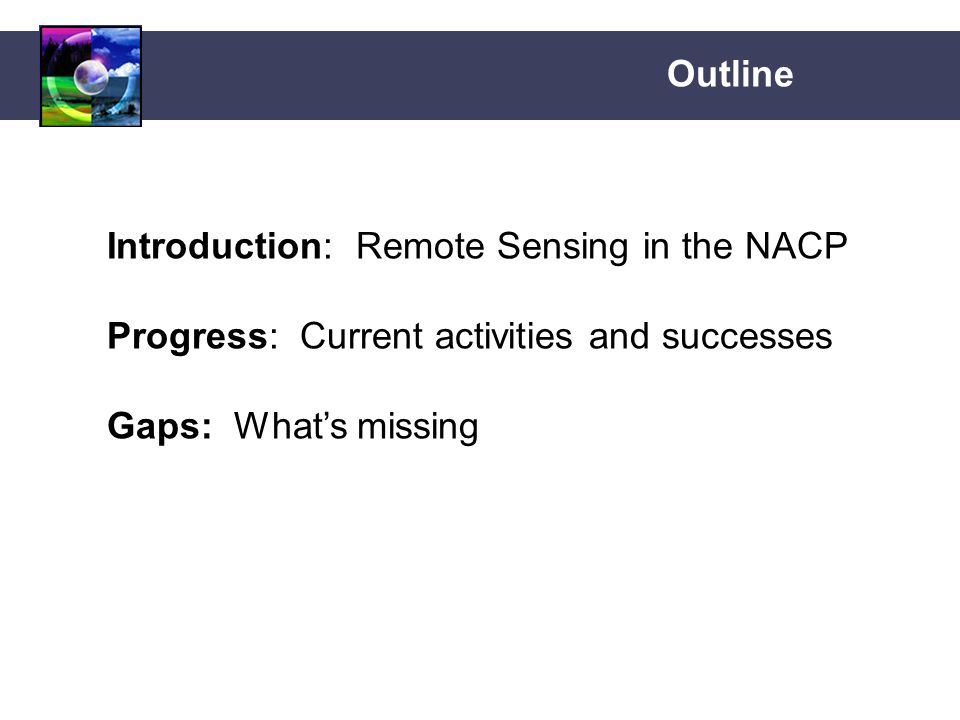The height and width of the screenshot is (720, 960).
Task: Click the bold Gaps heading
Action: coord(159,426)
